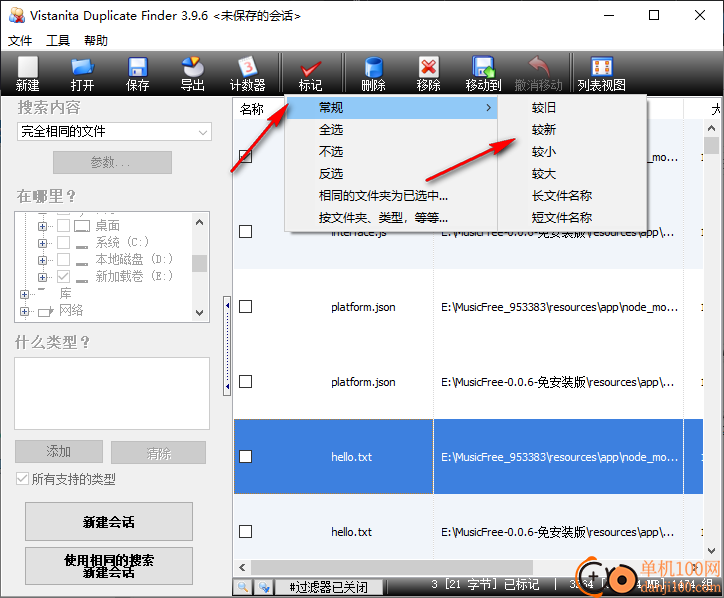Check the 本地磁盘 (D:) checkbox
Screen dimensions: 724x598
[64, 260]
